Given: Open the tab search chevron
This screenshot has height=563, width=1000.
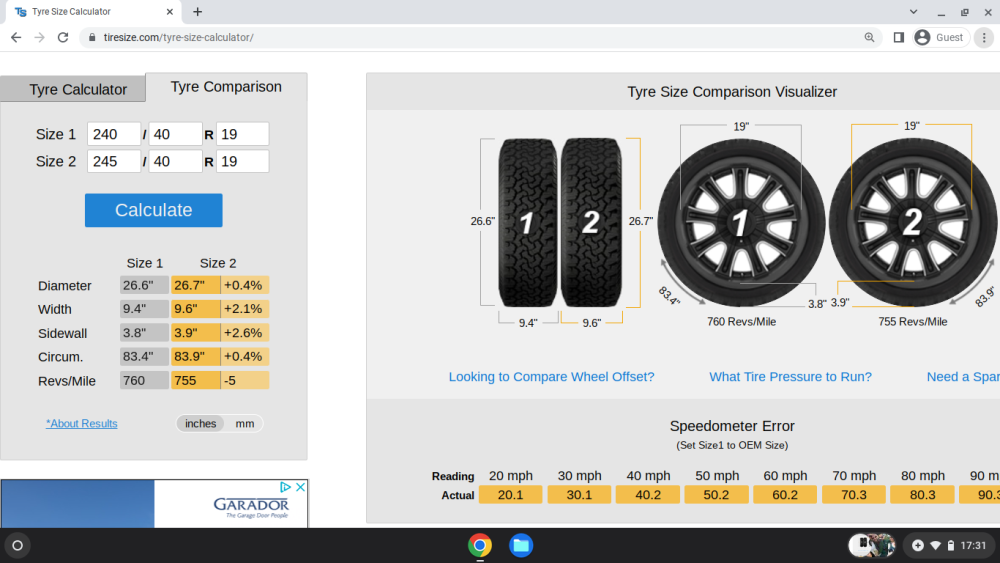Looking at the screenshot, I should coord(913,11).
